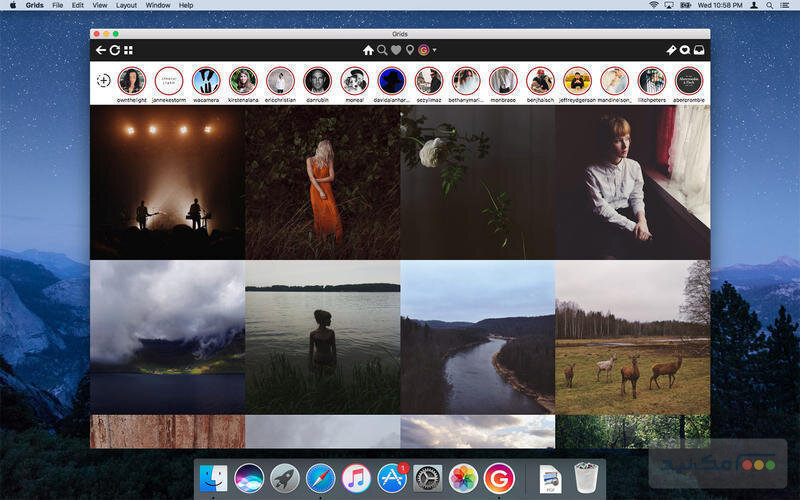Refresh the Grids feed

click(115, 50)
